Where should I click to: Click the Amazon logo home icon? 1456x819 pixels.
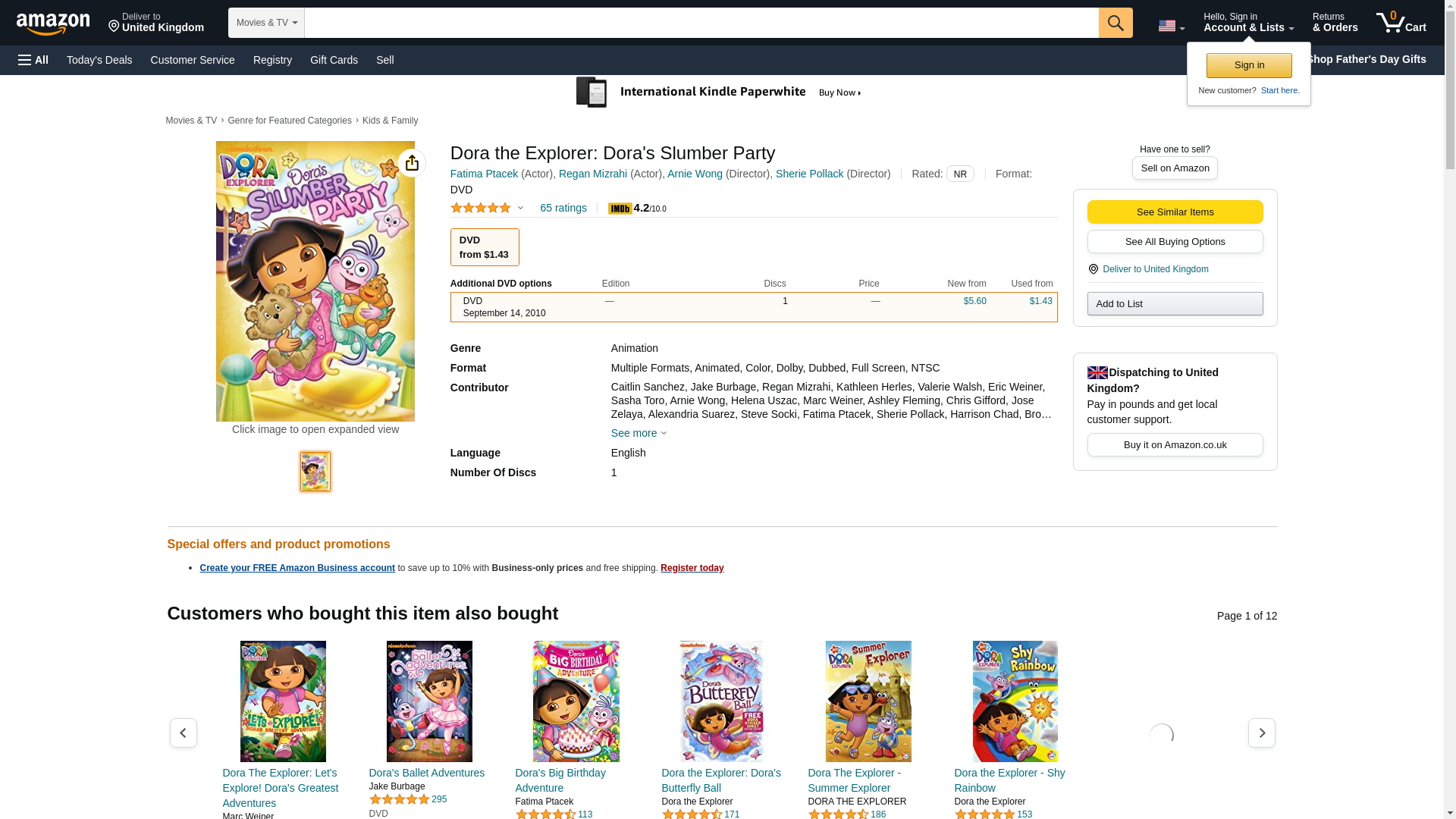coord(53,24)
